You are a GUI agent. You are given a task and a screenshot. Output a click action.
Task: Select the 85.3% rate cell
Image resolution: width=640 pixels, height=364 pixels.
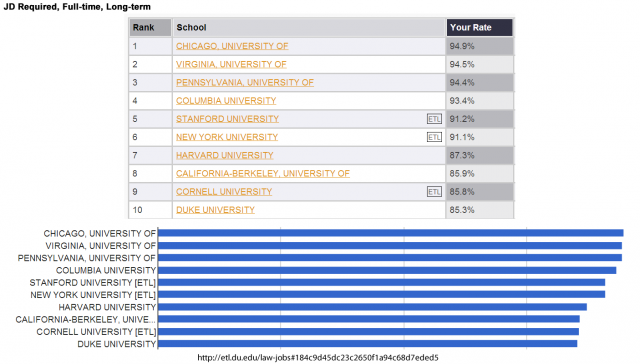coord(480,210)
